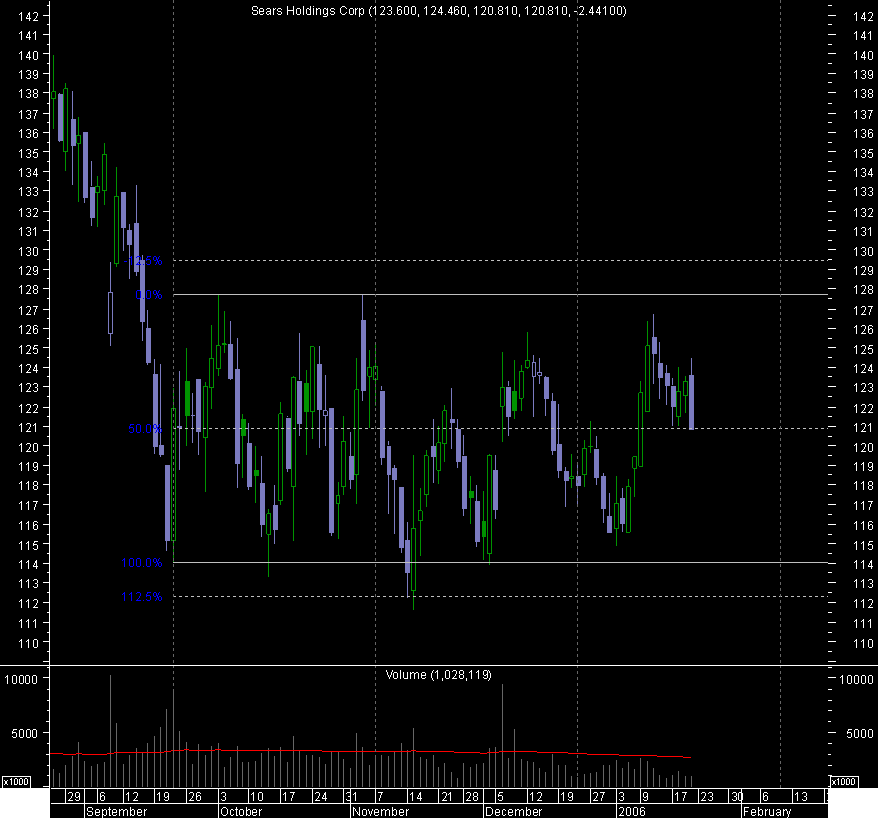Click the date 27 in December
The image size is (878, 818).
coord(599,796)
